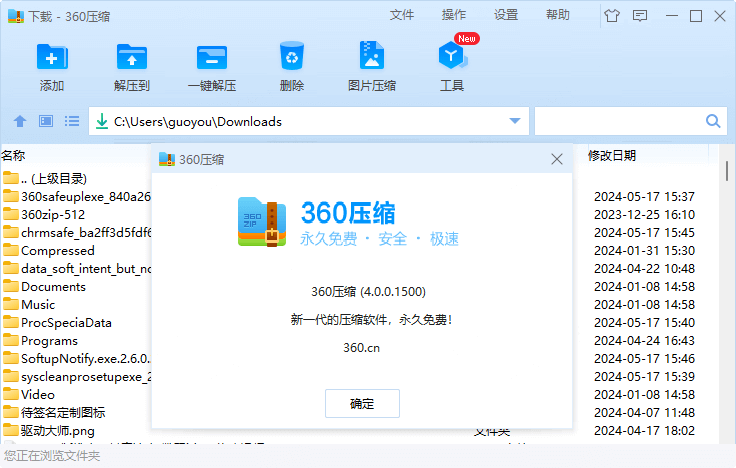Close the 360压缩 about dialog
736x468 pixels.
click(557, 159)
